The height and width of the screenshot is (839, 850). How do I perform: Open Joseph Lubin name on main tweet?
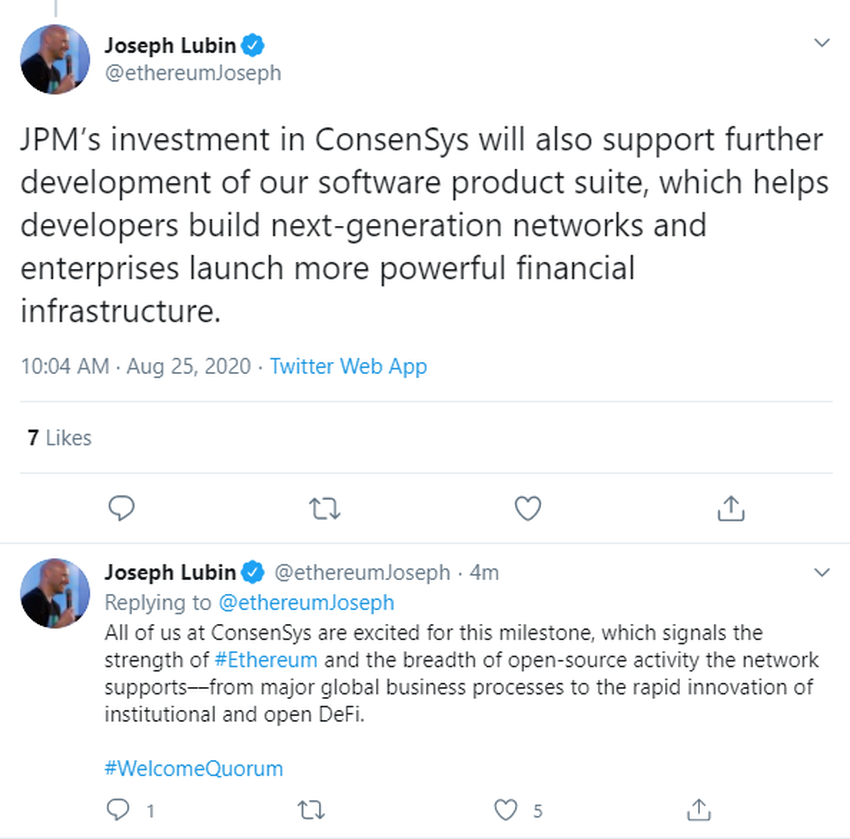170,46
